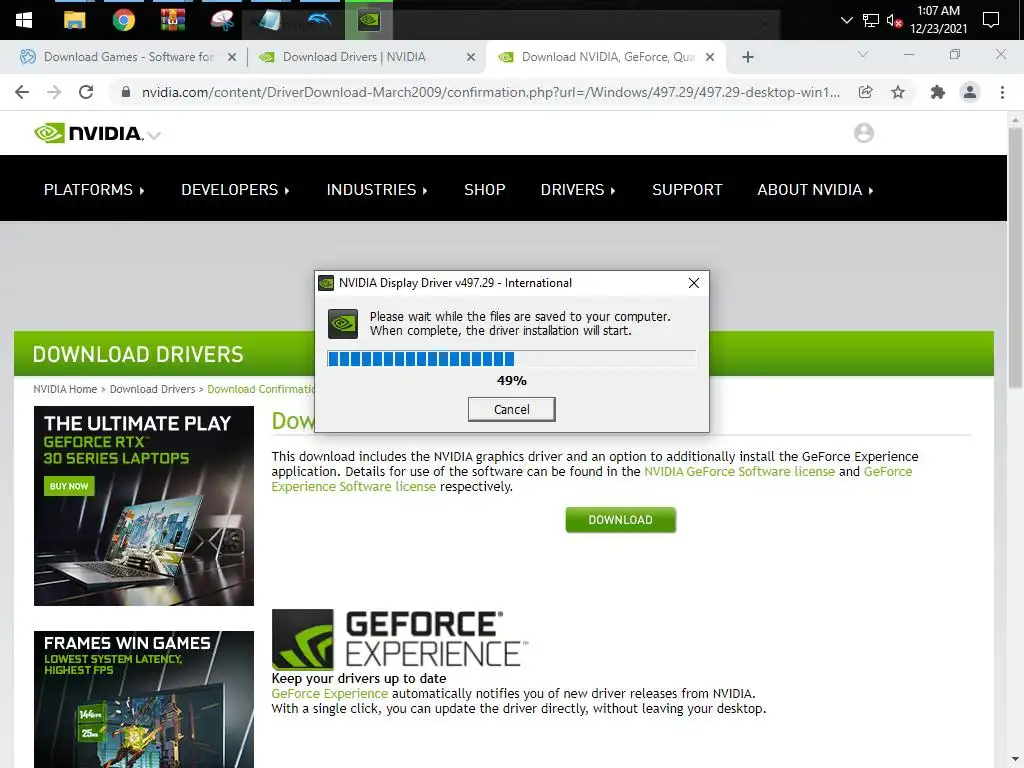Close the Download Games tab
This screenshot has width=1024, height=768.
tap(232, 57)
